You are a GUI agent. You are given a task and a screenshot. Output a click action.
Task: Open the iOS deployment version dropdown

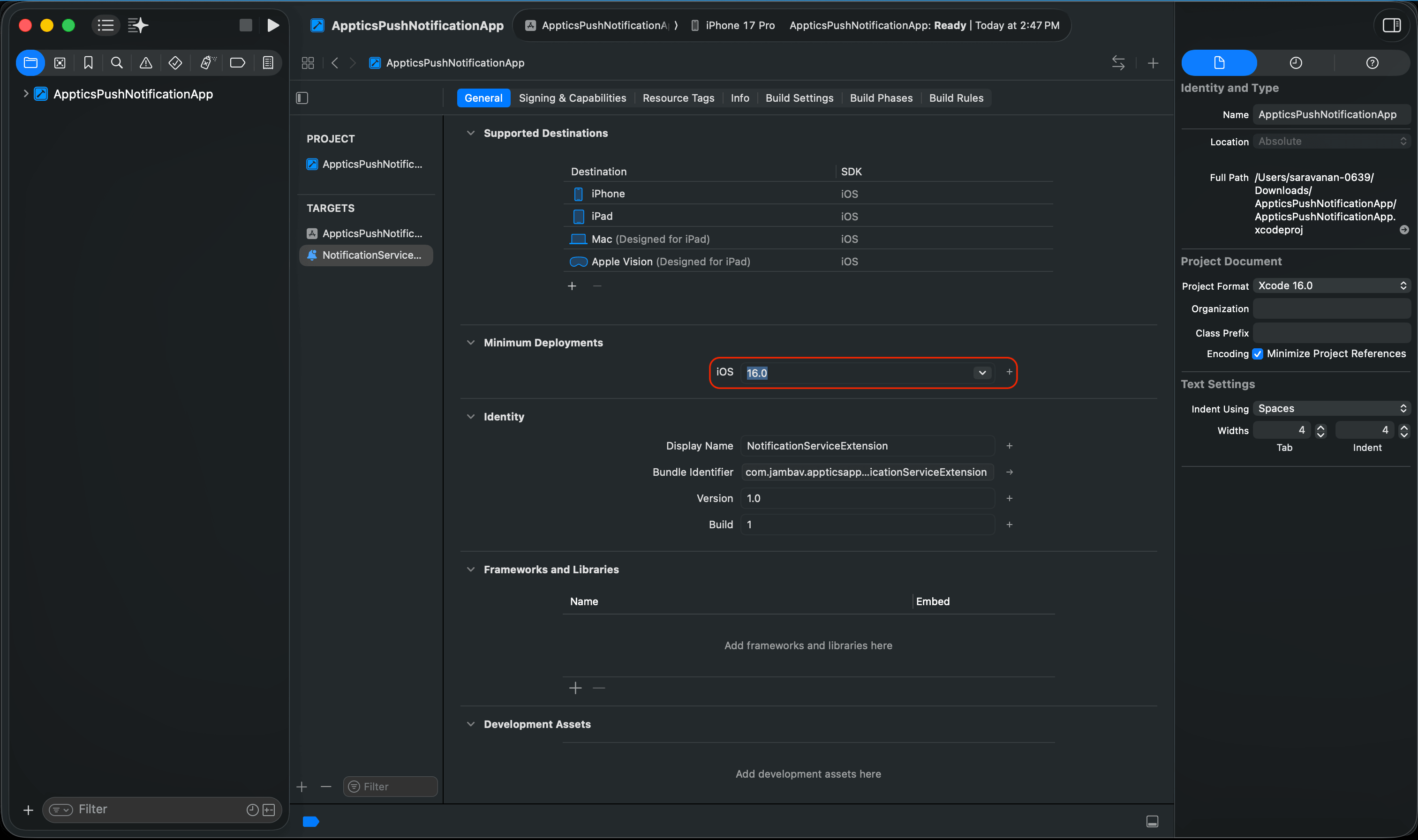point(982,373)
